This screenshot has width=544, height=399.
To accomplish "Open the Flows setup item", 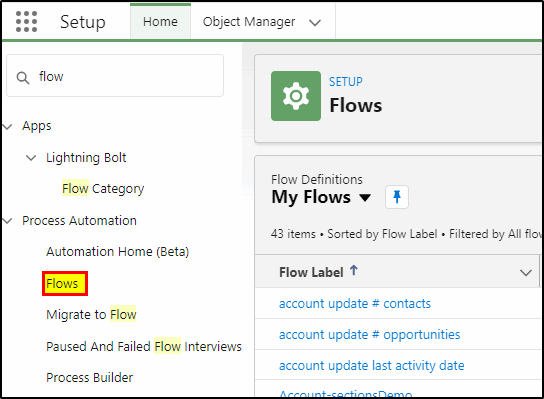I will pyautogui.click(x=62, y=283).
